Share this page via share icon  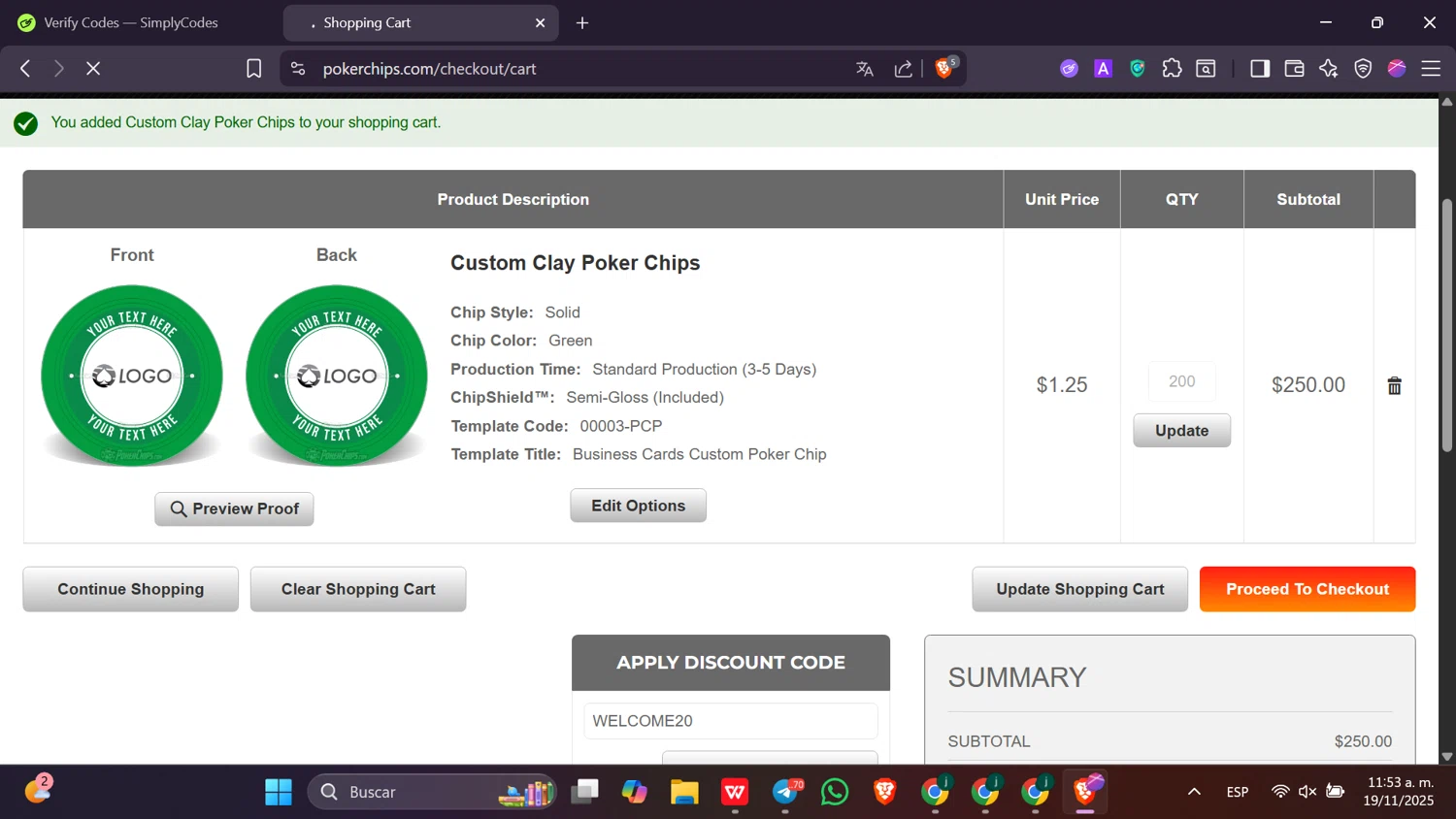(904, 68)
